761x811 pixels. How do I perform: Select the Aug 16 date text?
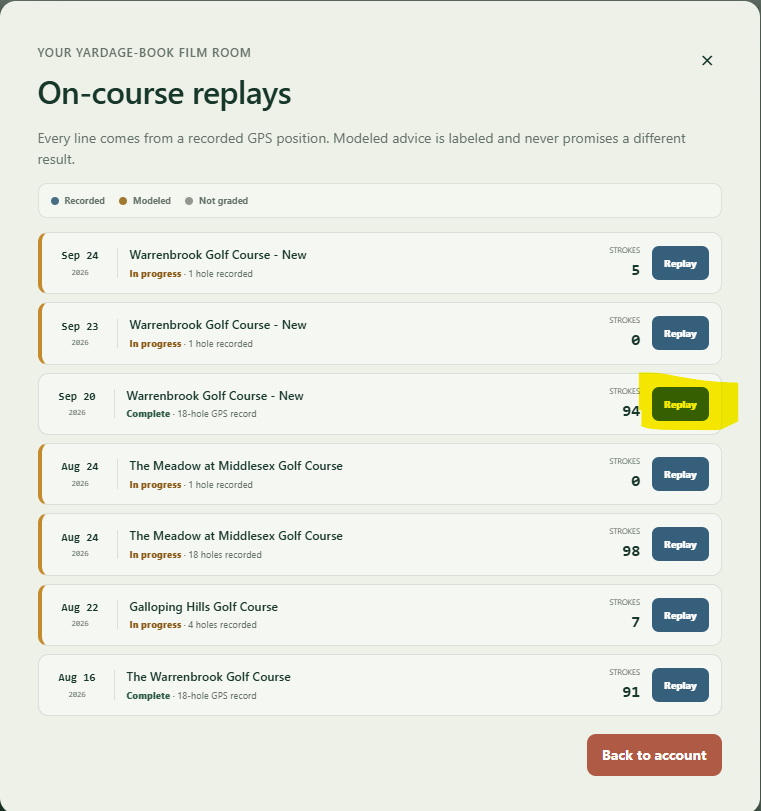coord(77,677)
